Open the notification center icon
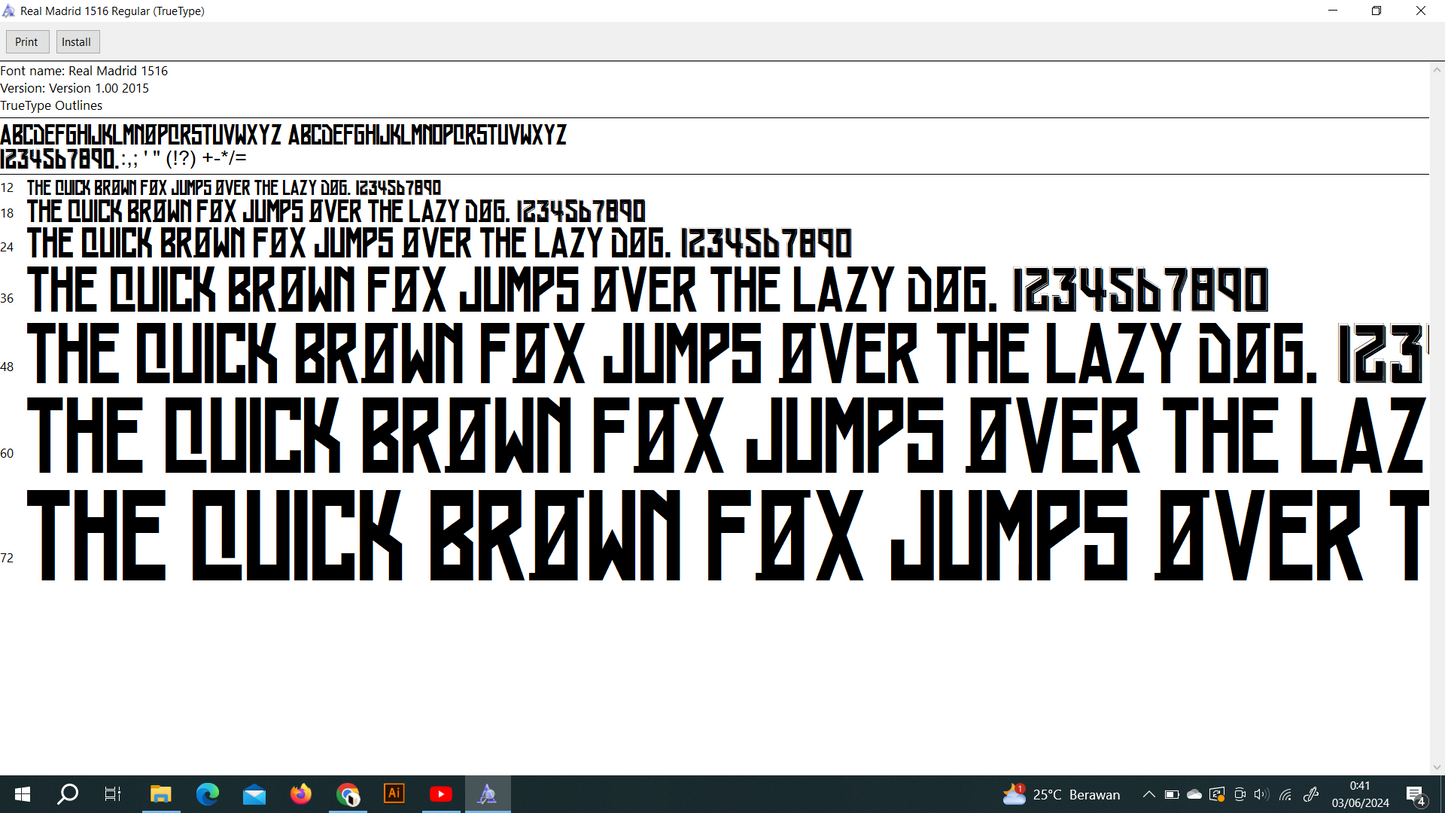1445x813 pixels. 1416,795
